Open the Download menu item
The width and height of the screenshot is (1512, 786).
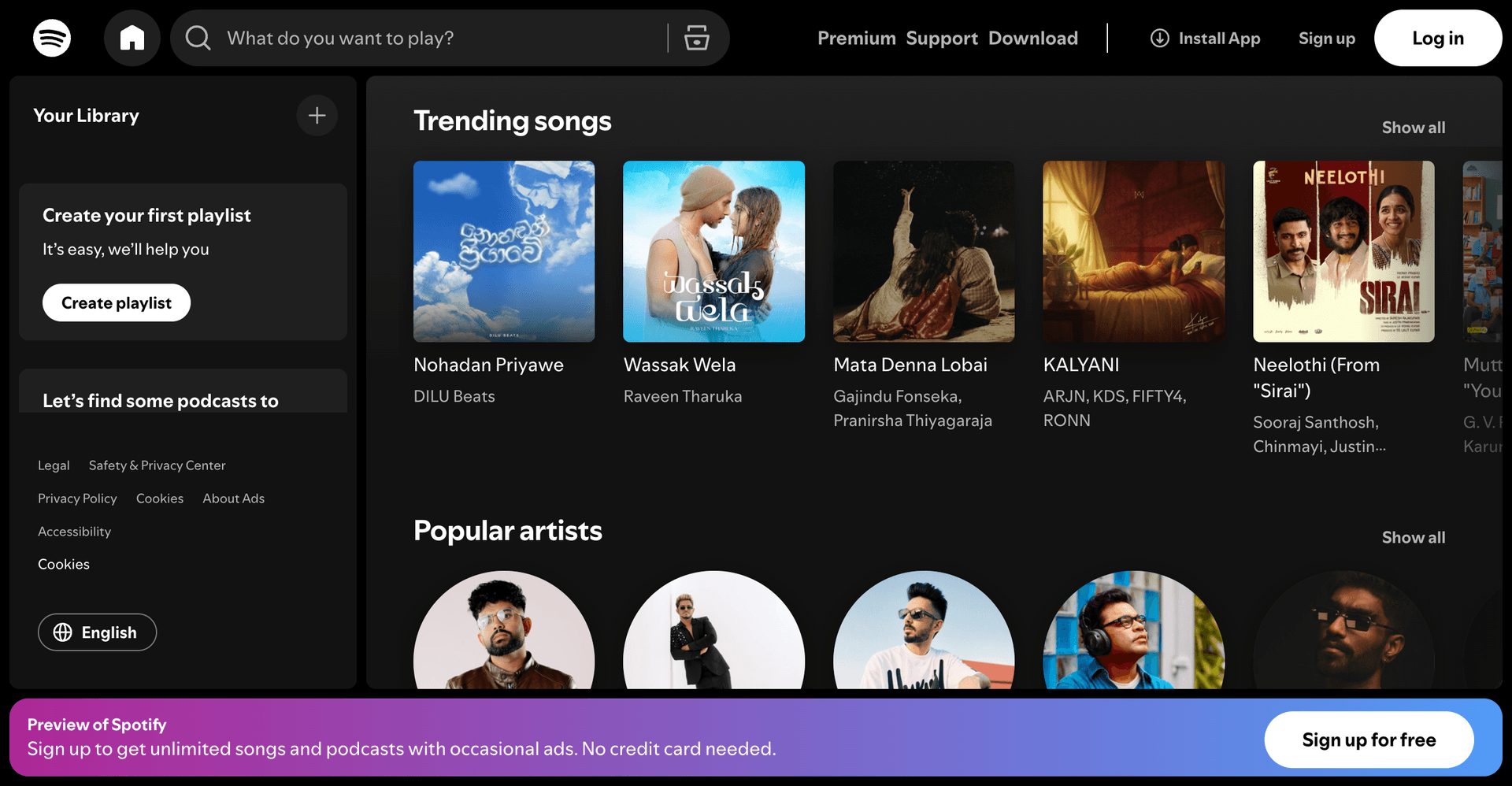click(x=1033, y=38)
